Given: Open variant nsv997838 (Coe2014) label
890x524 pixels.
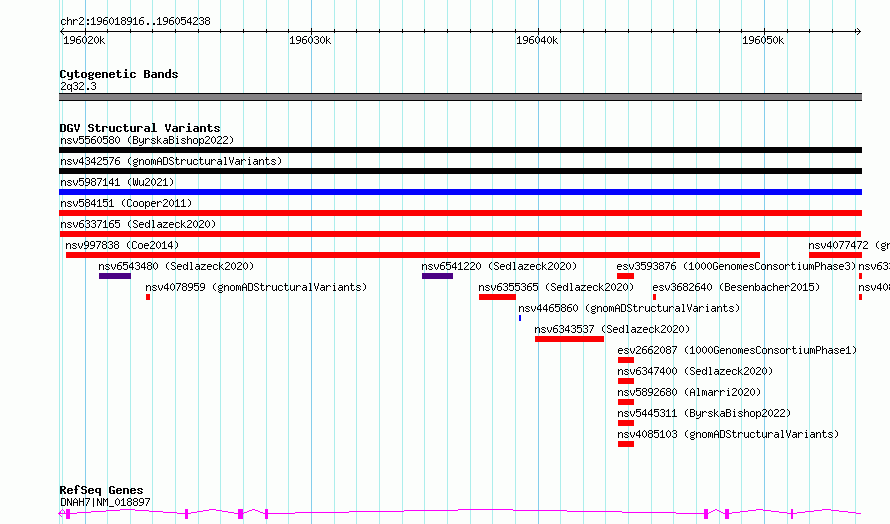Looking at the screenshot, I should tap(122, 245).
